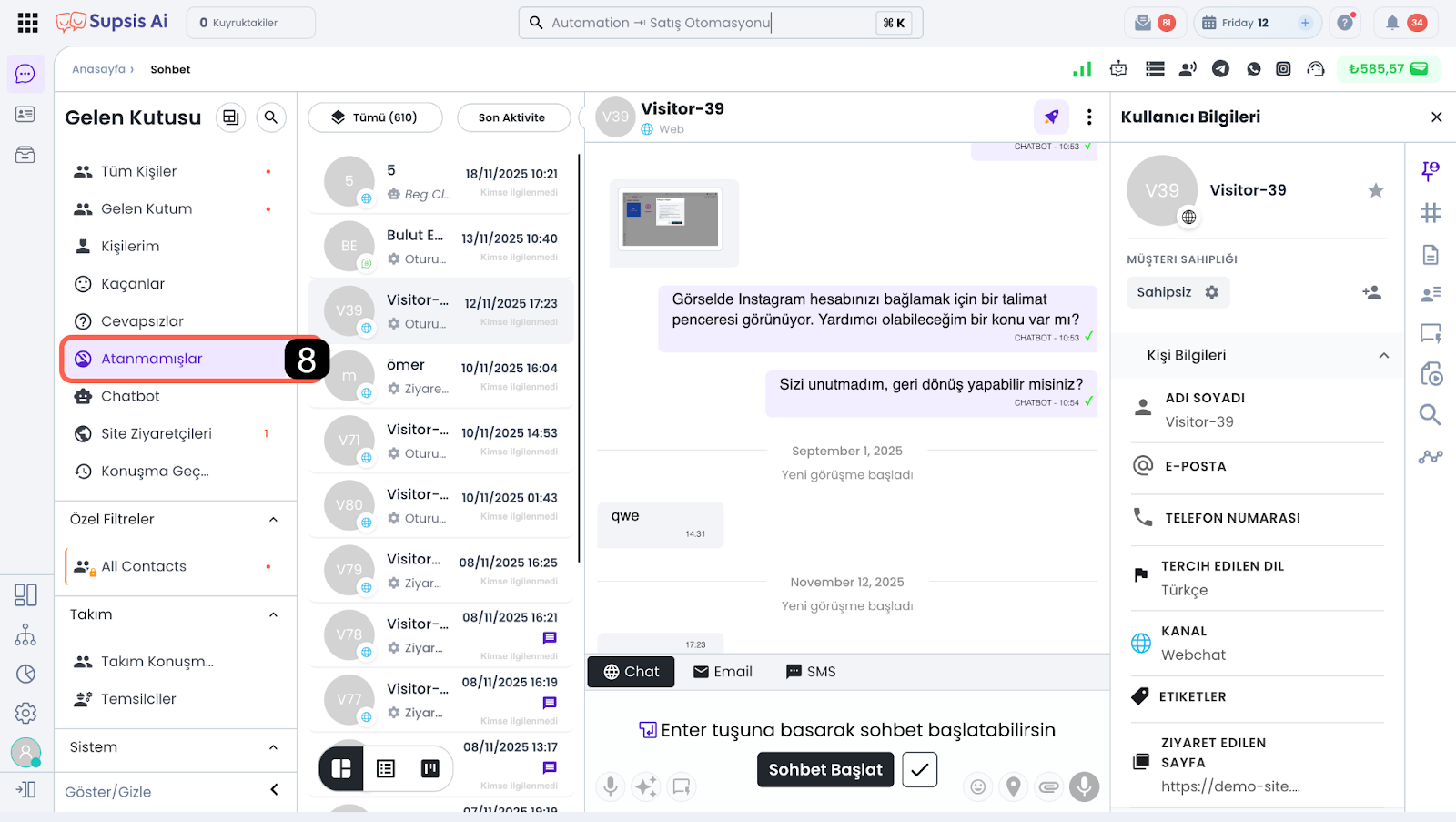This screenshot has width=1456, height=822.
Task: Open the emoji picker in message box
Action: tap(977, 786)
